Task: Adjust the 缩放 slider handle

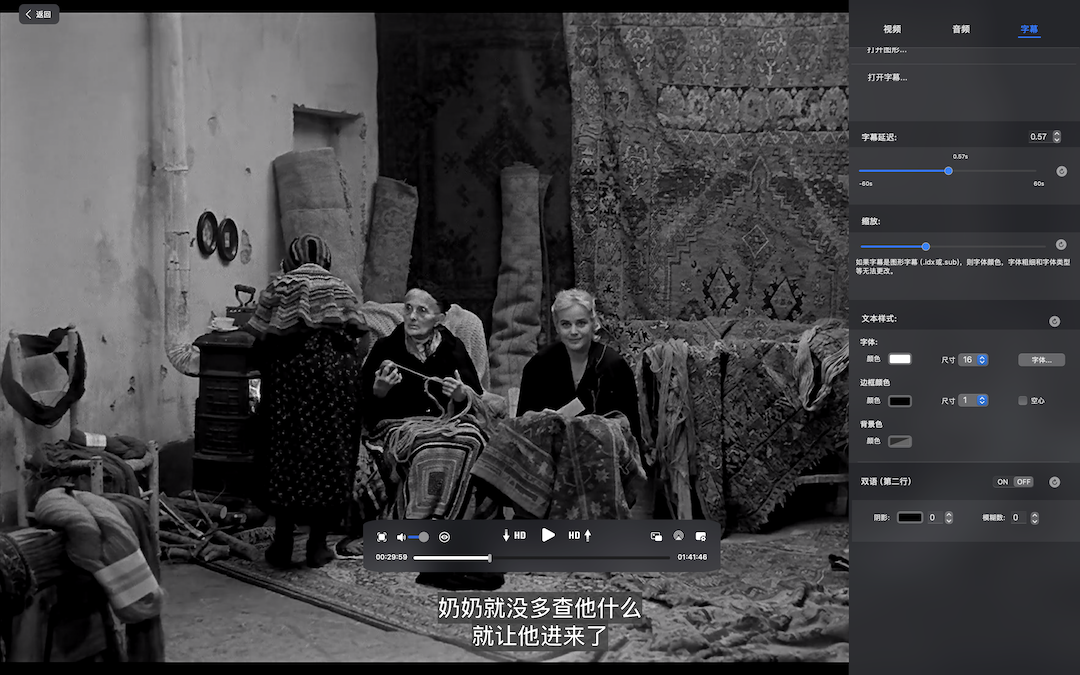Action: pos(926,246)
